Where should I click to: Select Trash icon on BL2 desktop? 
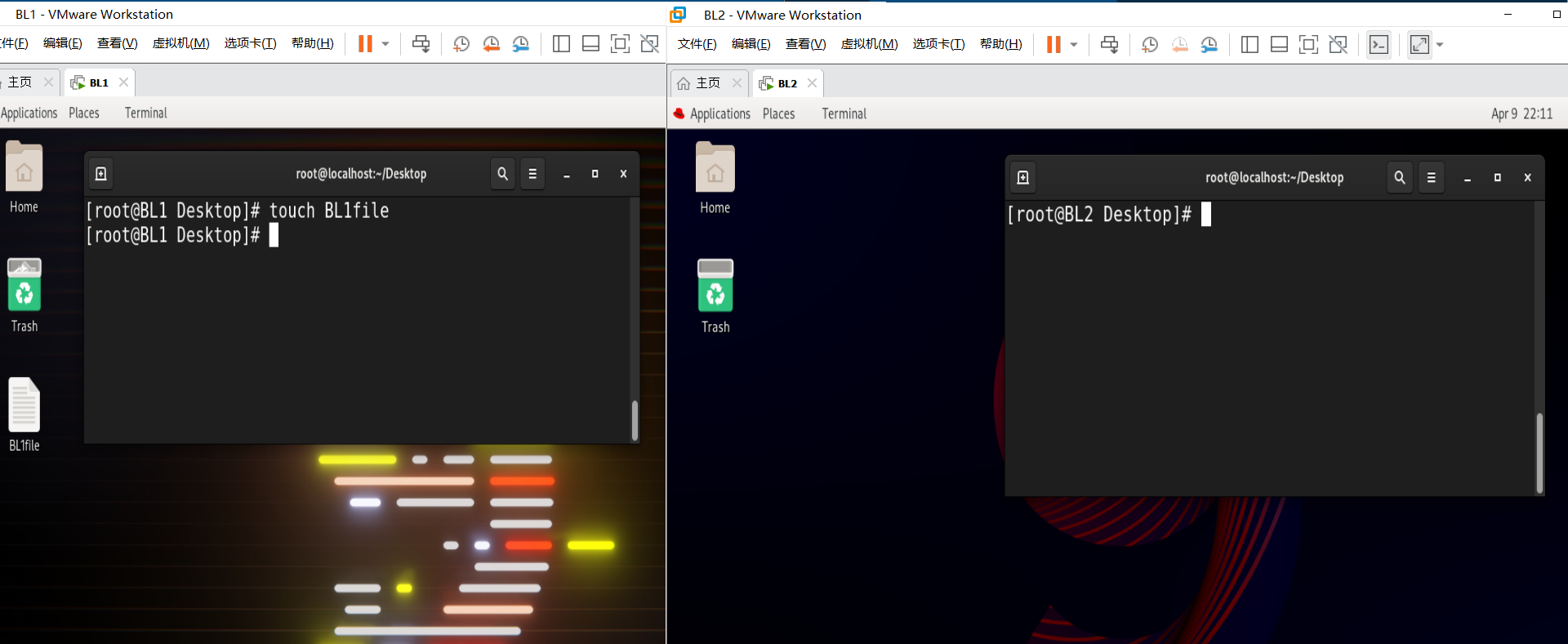(715, 296)
